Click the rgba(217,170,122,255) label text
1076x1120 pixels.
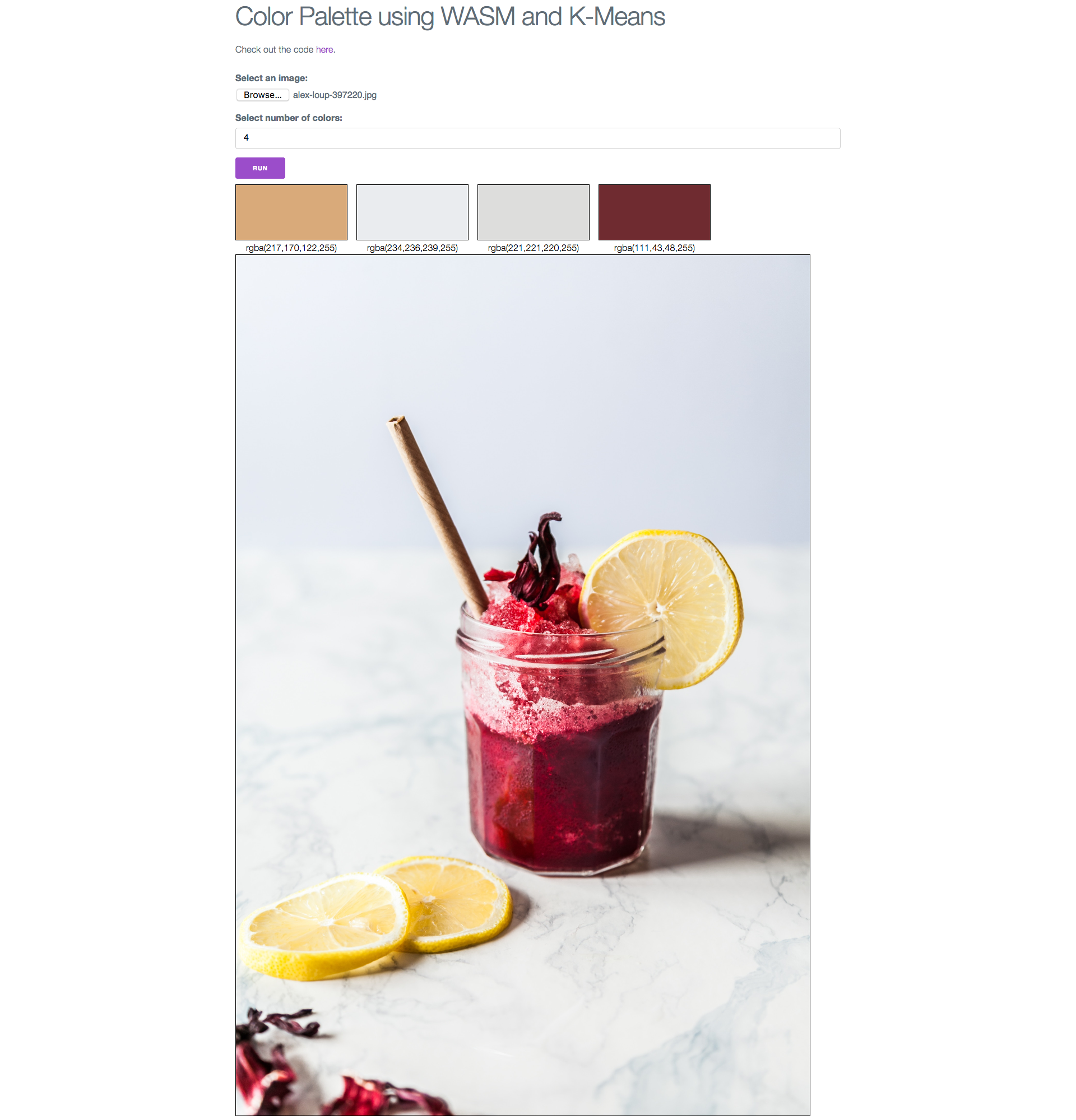[291, 248]
